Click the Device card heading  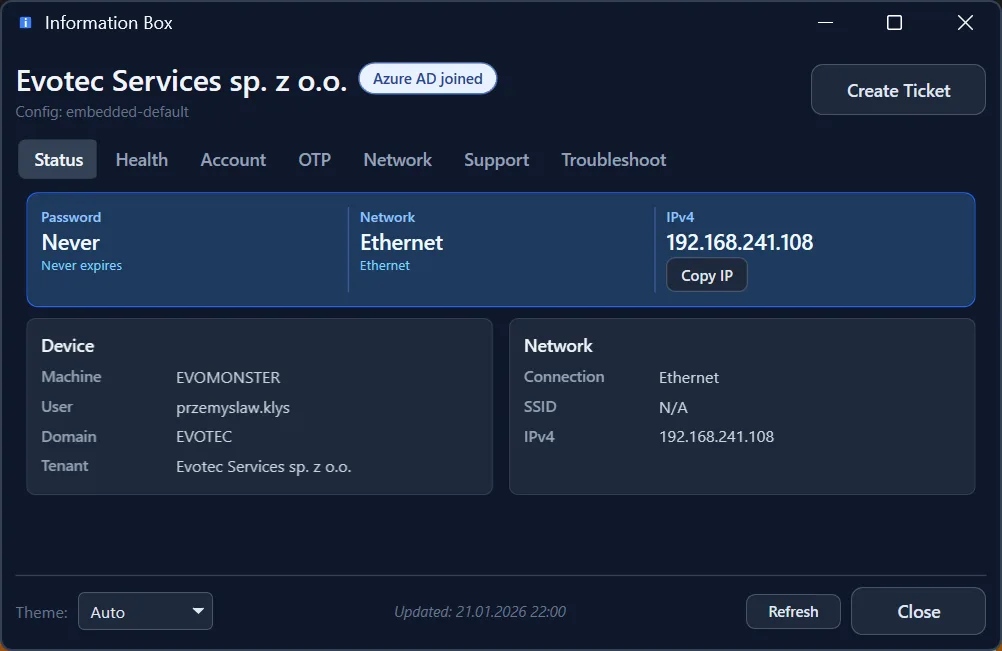coord(67,346)
